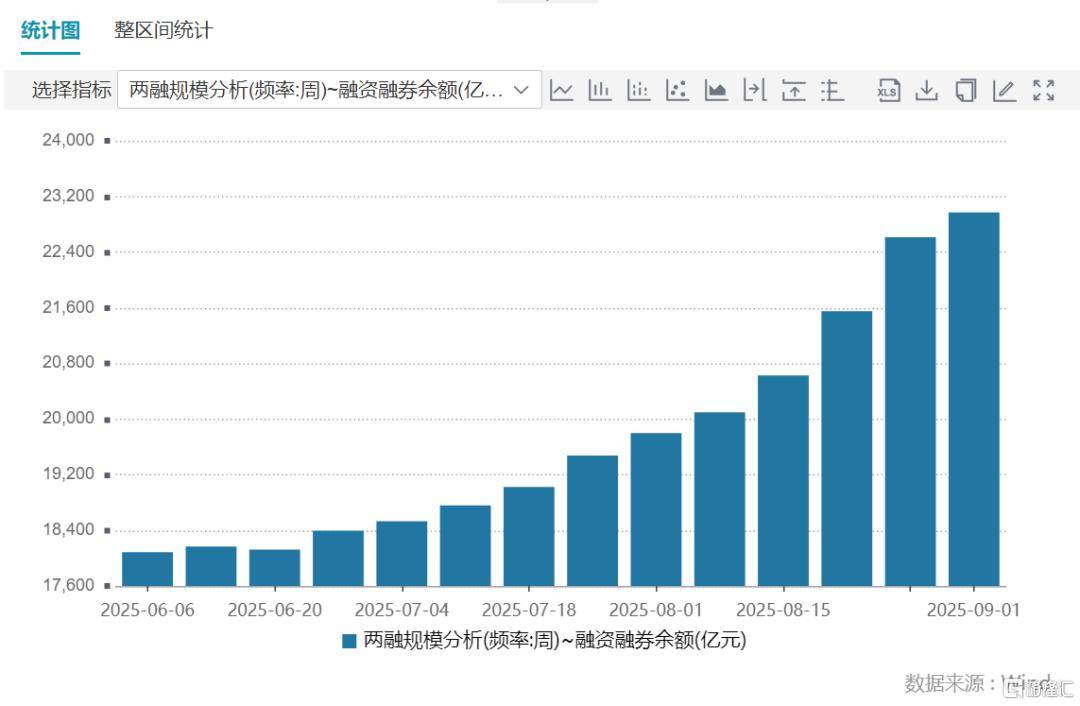
Task: Open the chart edit annotation tool
Action: pyautogui.click(x=1004, y=90)
